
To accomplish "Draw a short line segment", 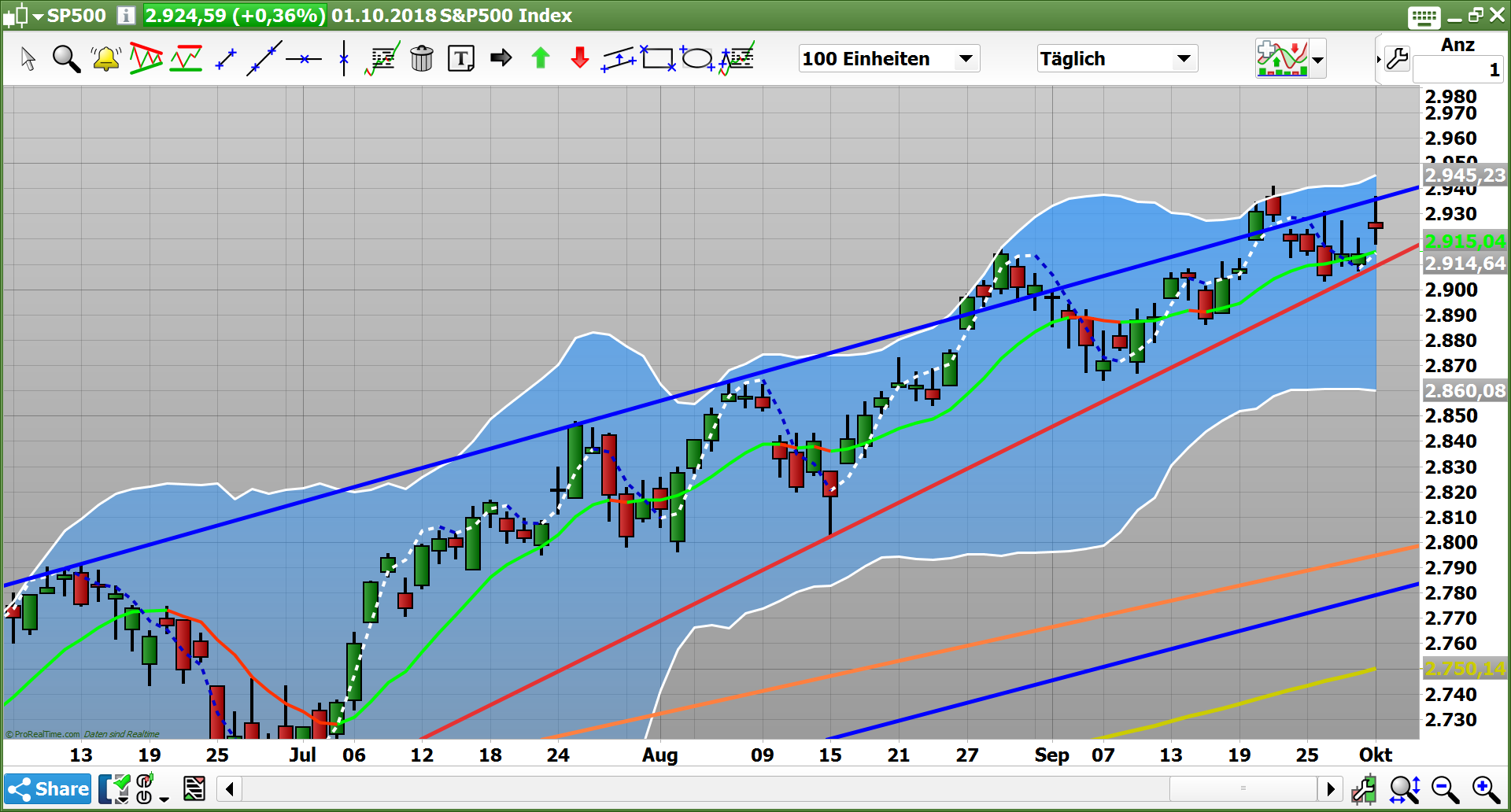I will click(226, 59).
